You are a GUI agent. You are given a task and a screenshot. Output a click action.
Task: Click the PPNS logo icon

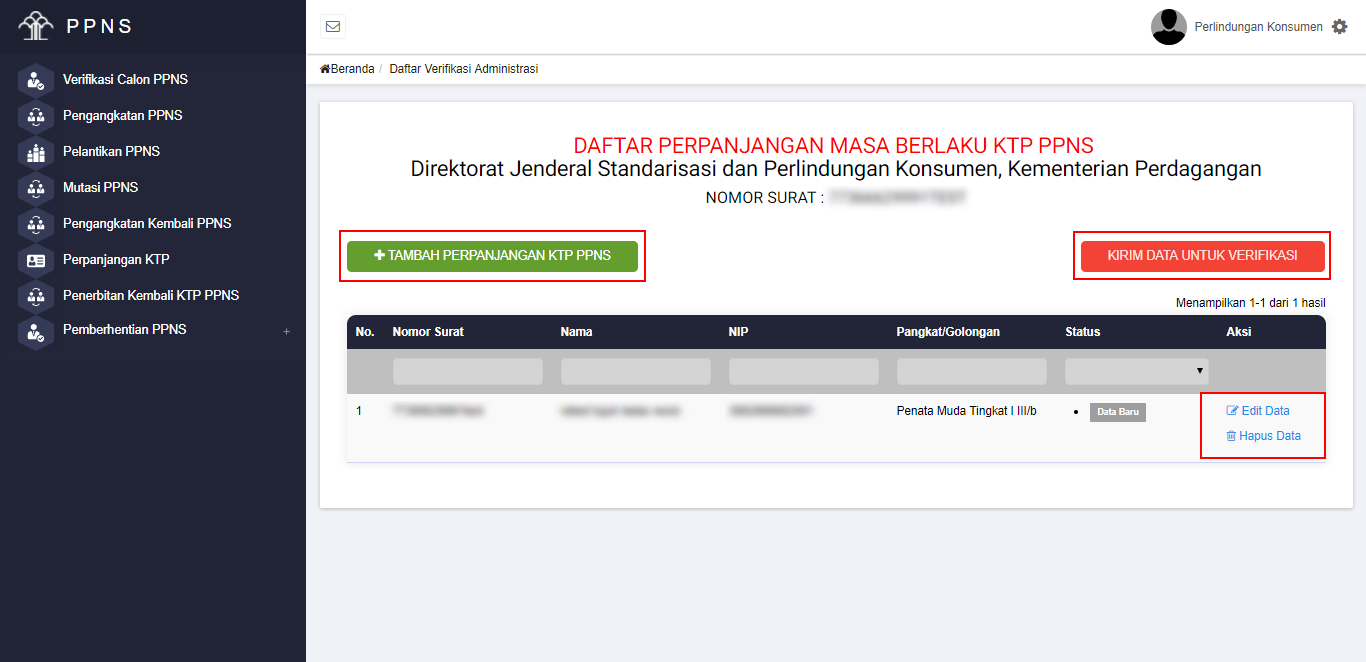tap(35, 26)
